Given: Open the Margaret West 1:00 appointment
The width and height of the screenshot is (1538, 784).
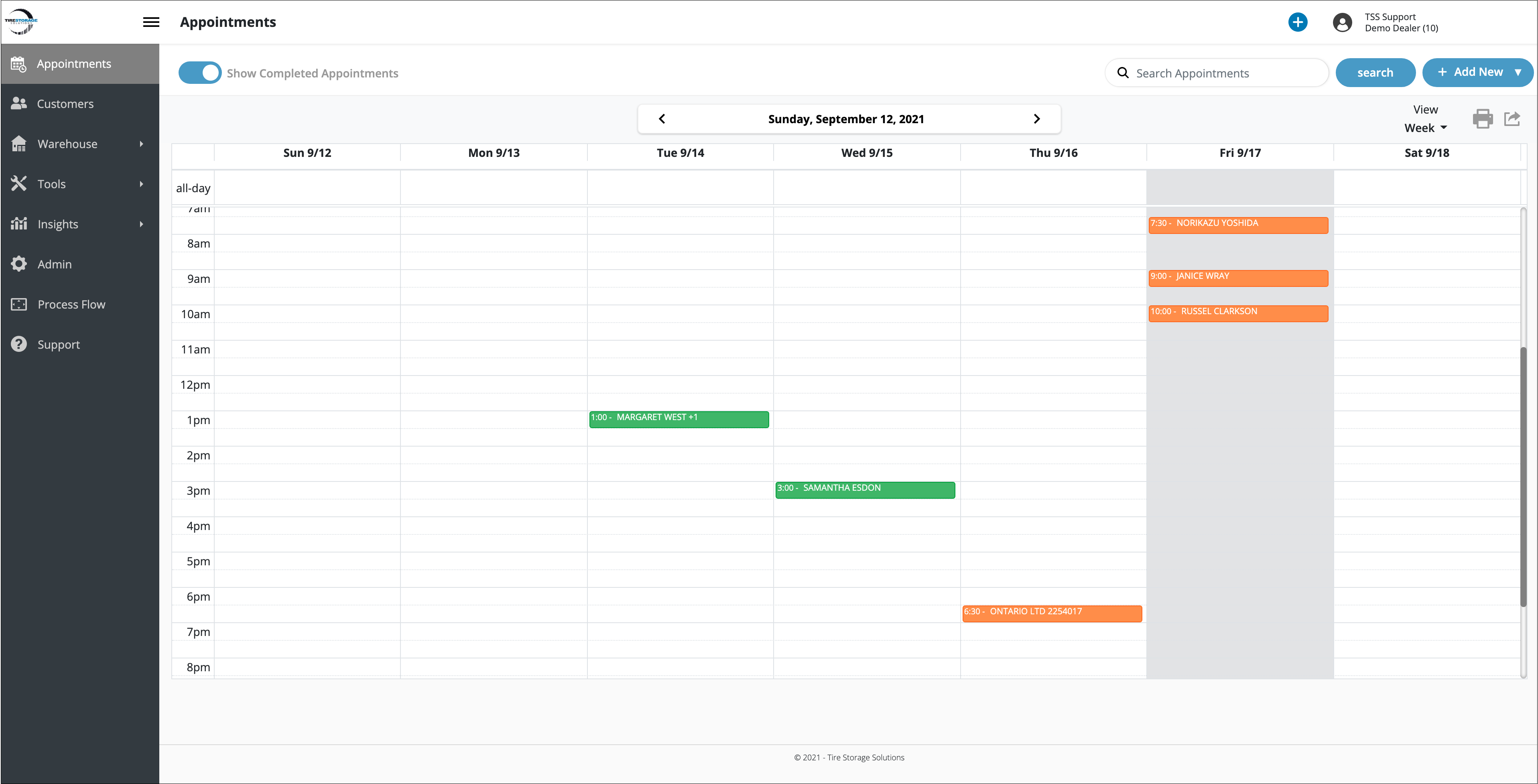Looking at the screenshot, I should pos(678,419).
